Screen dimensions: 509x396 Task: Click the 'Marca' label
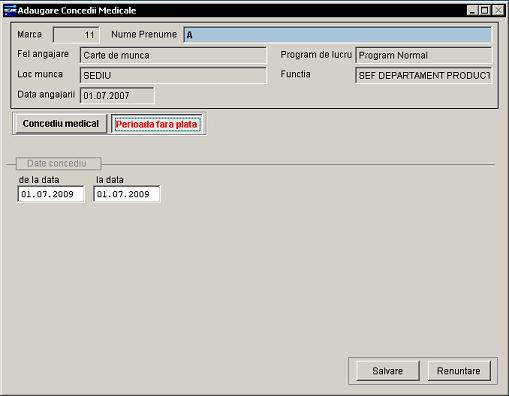29,34
